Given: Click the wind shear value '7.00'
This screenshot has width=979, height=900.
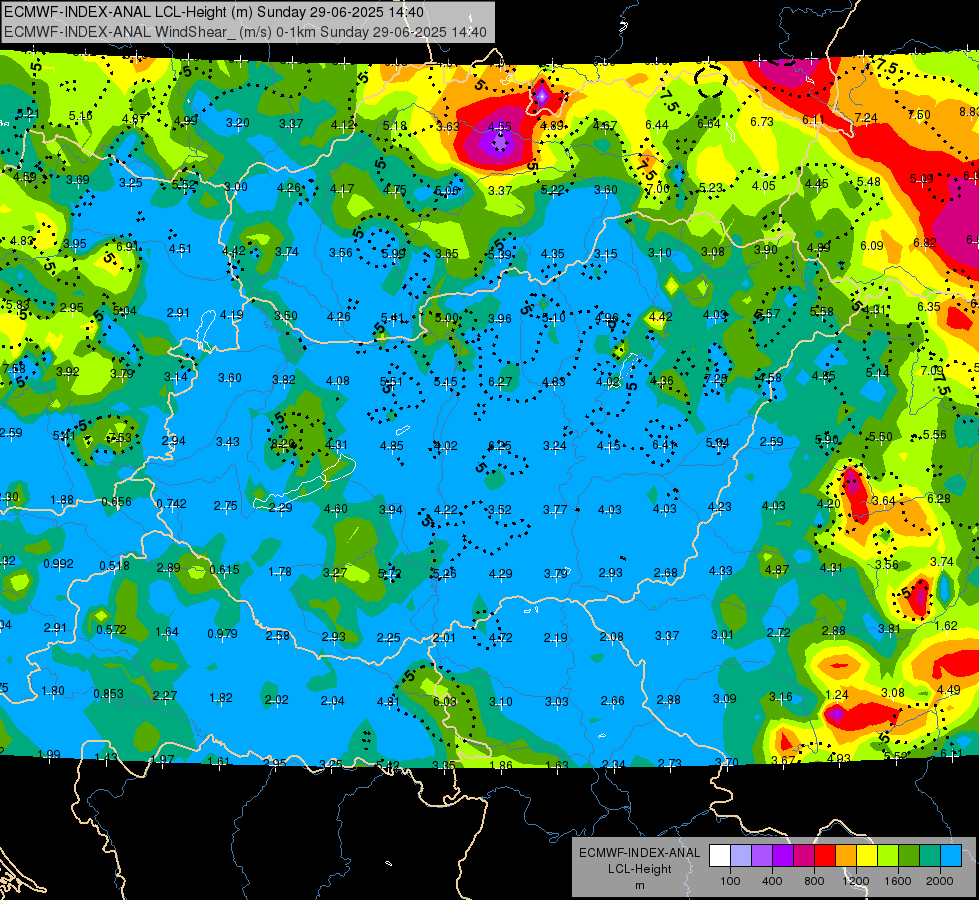Looking at the screenshot, I should (657, 189).
